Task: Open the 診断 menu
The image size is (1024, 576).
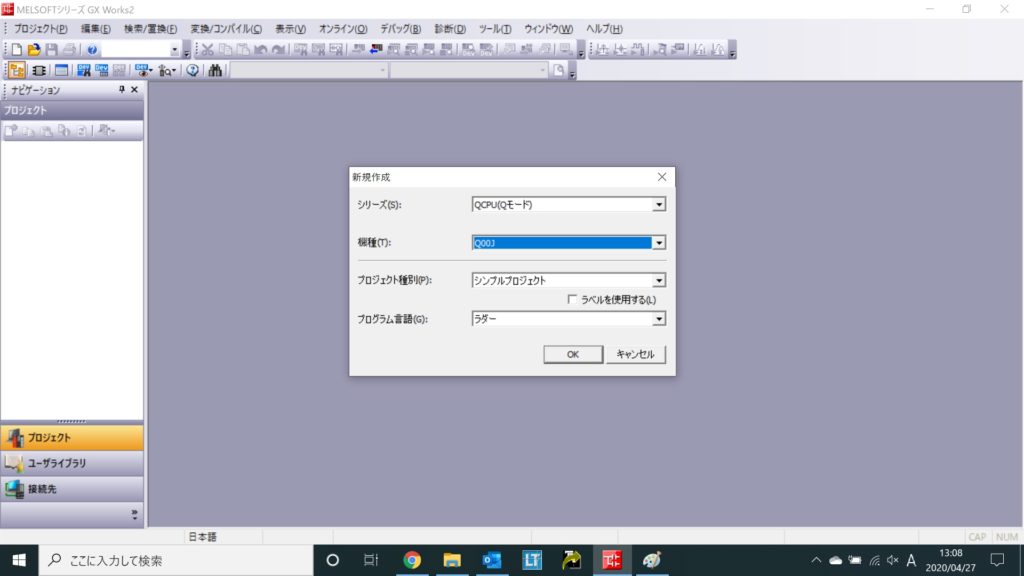Action: coord(450,29)
